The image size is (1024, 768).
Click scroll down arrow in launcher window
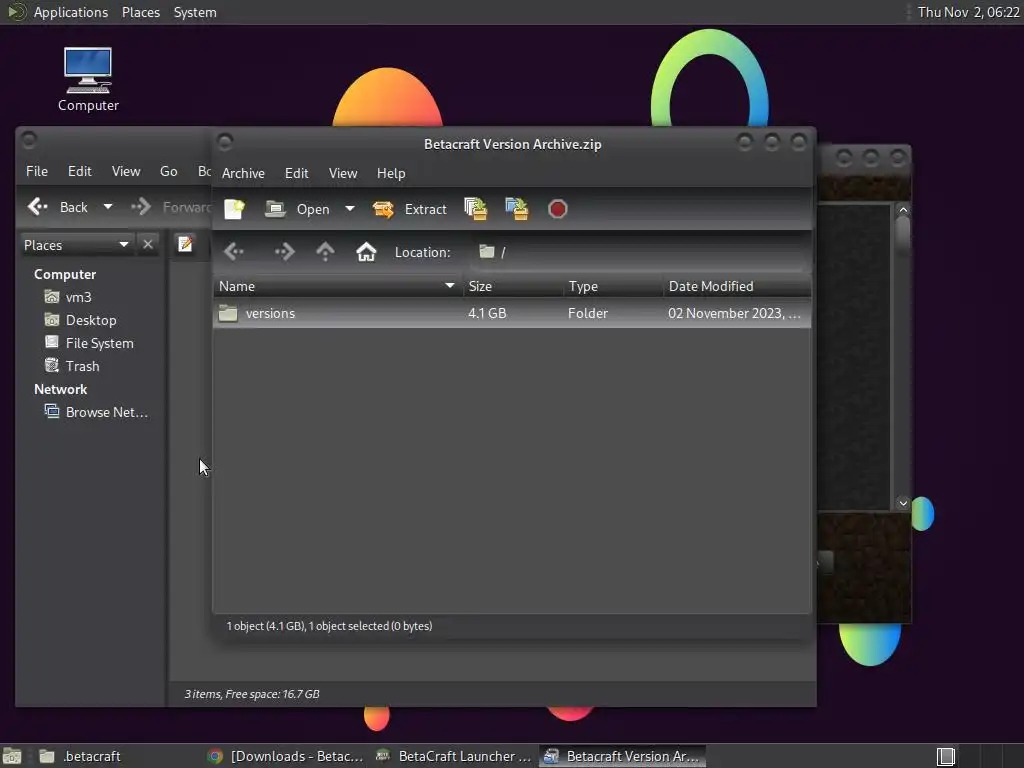tap(903, 503)
